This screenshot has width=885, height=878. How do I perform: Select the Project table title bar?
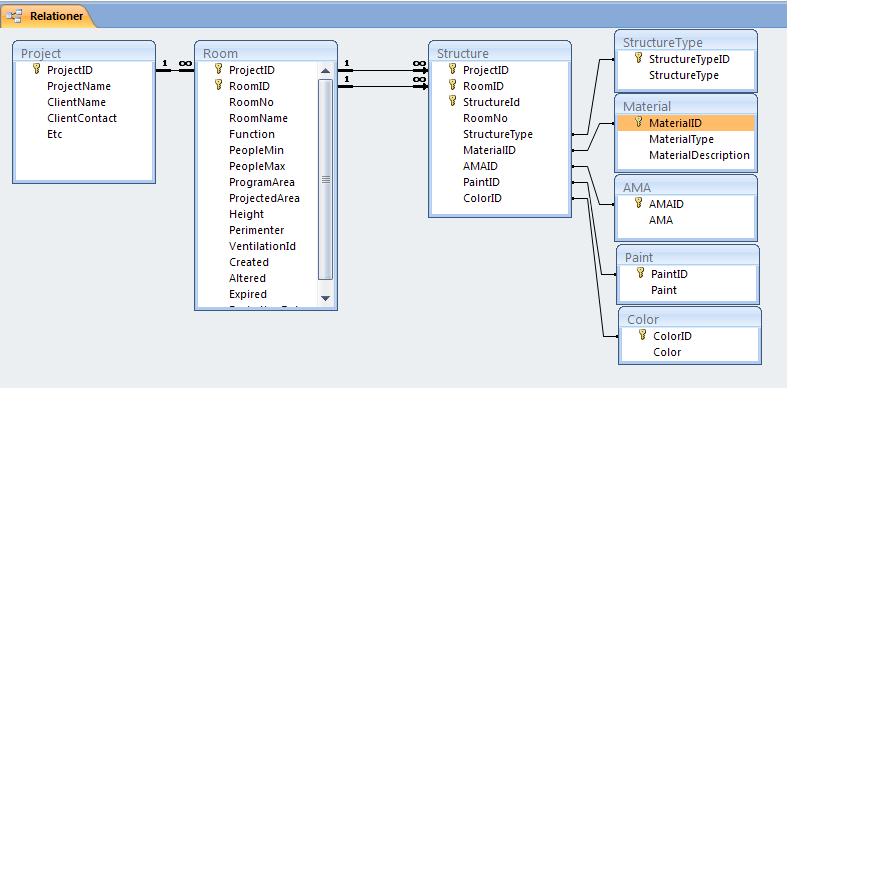point(84,53)
